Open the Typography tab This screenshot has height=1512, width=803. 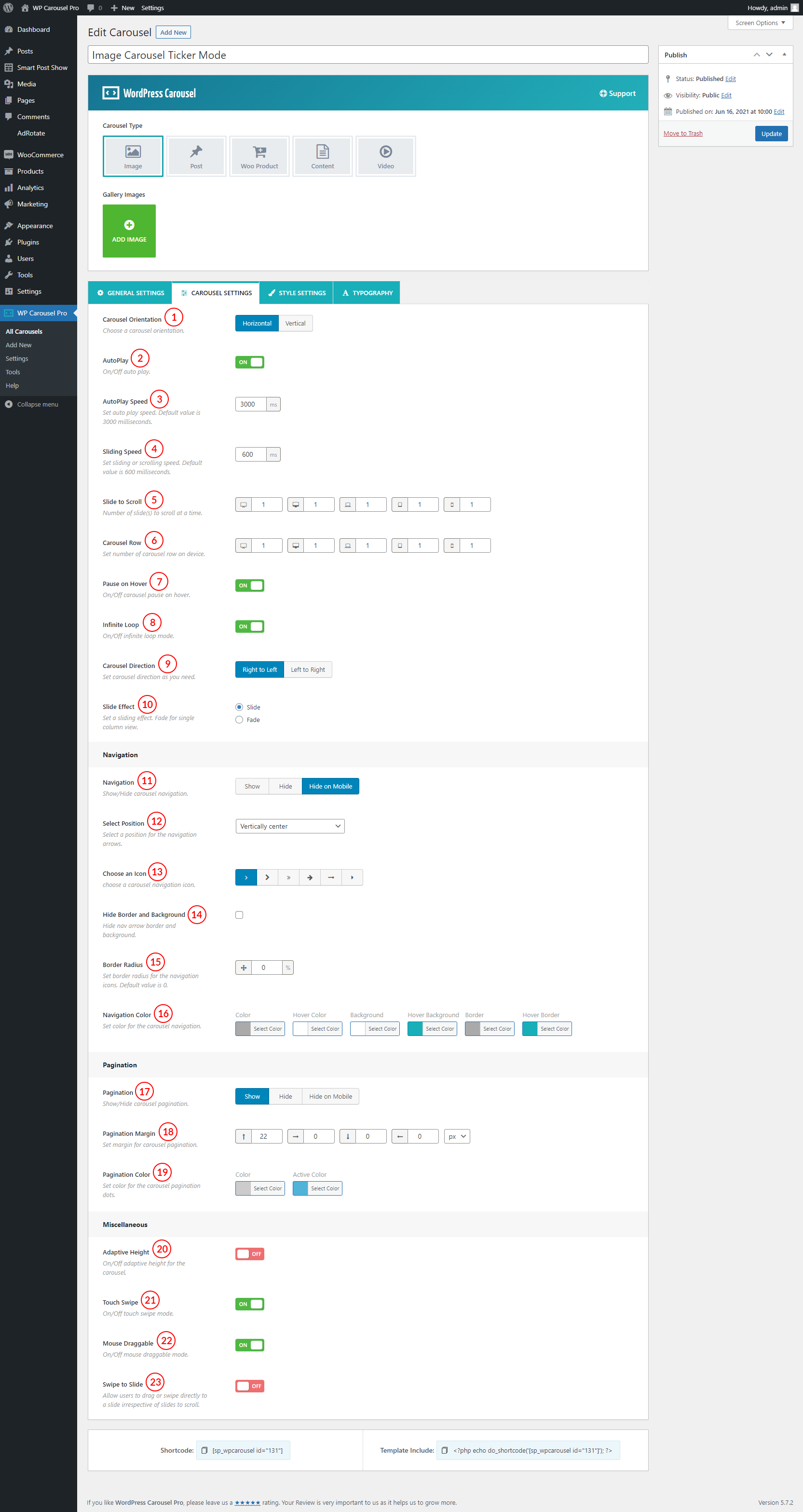click(367, 293)
